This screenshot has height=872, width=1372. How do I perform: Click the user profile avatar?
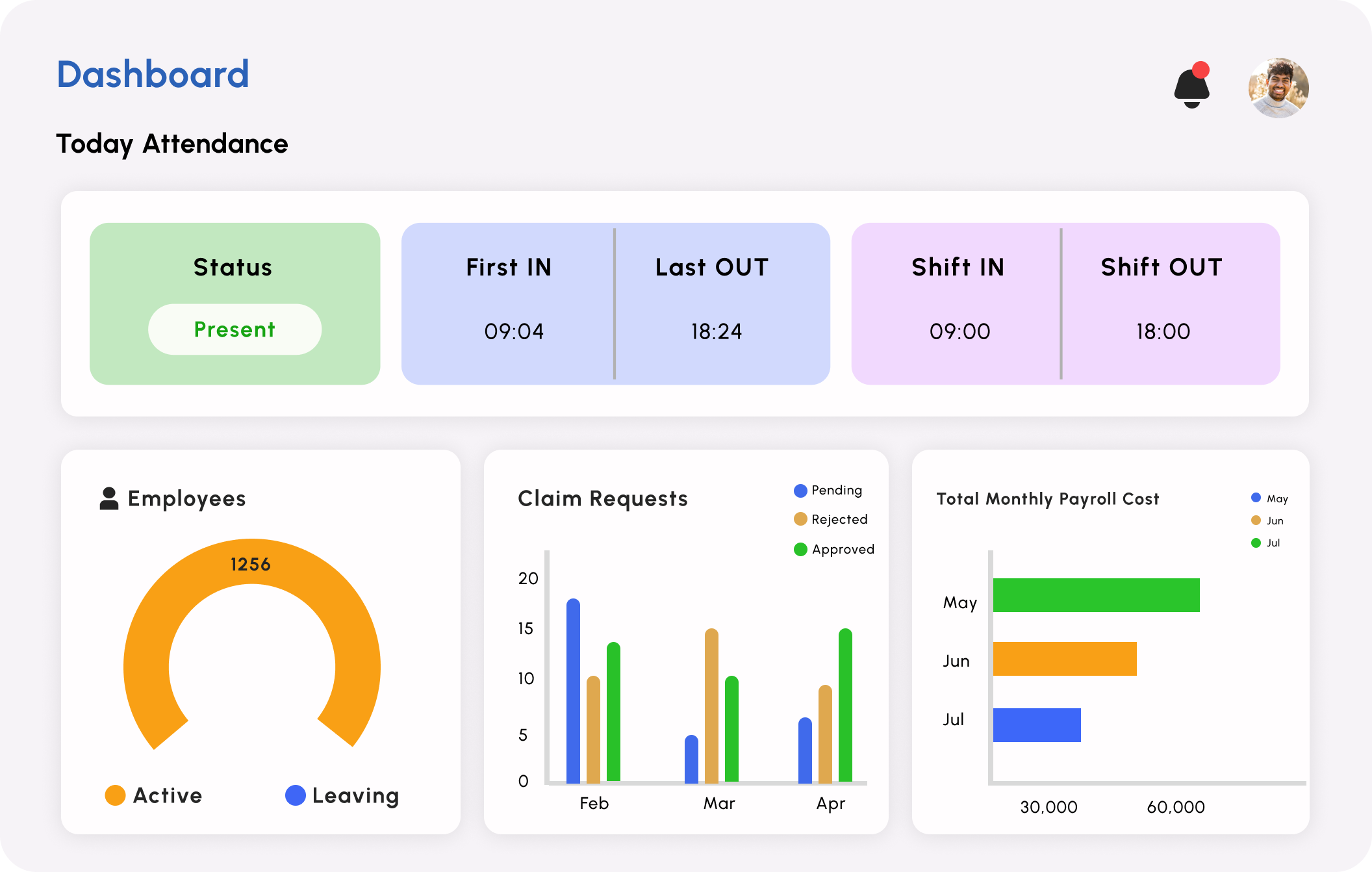1278,88
